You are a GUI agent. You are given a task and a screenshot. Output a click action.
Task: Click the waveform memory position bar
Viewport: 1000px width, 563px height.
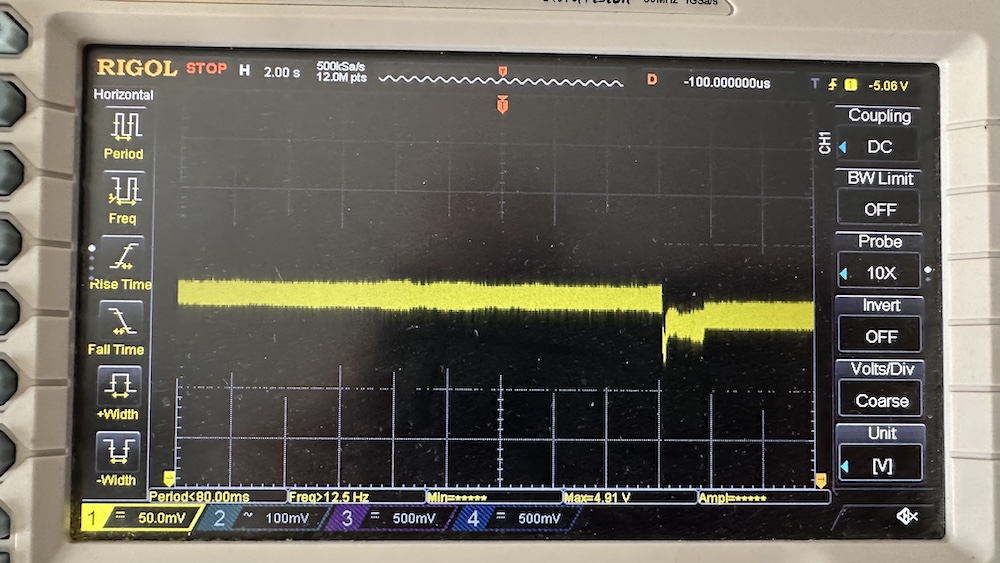[500, 78]
